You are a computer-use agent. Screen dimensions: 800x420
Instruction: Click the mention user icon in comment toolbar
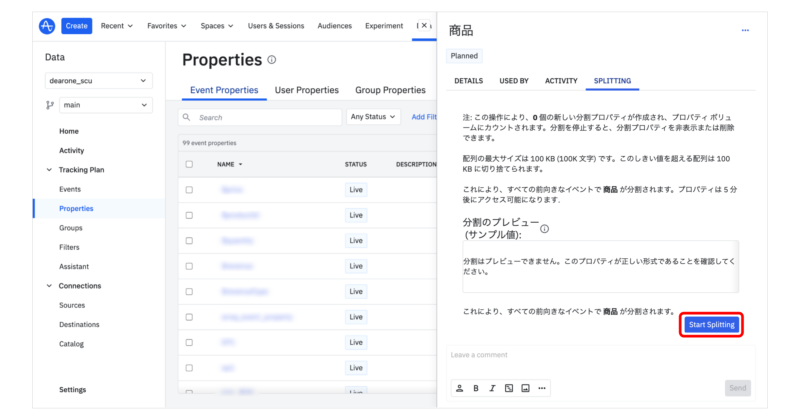coord(459,388)
